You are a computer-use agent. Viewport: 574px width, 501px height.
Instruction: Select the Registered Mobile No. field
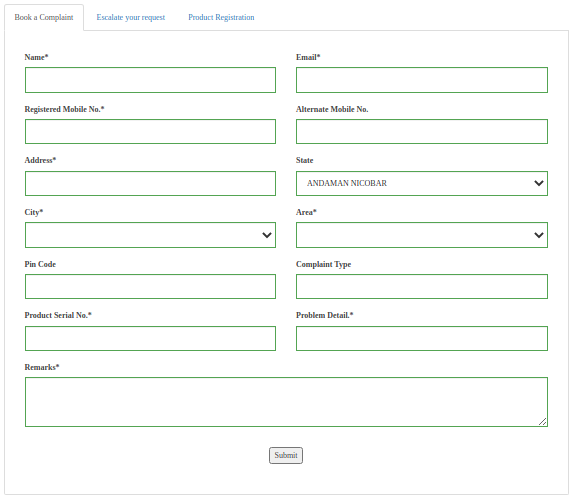[x=150, y=131]
